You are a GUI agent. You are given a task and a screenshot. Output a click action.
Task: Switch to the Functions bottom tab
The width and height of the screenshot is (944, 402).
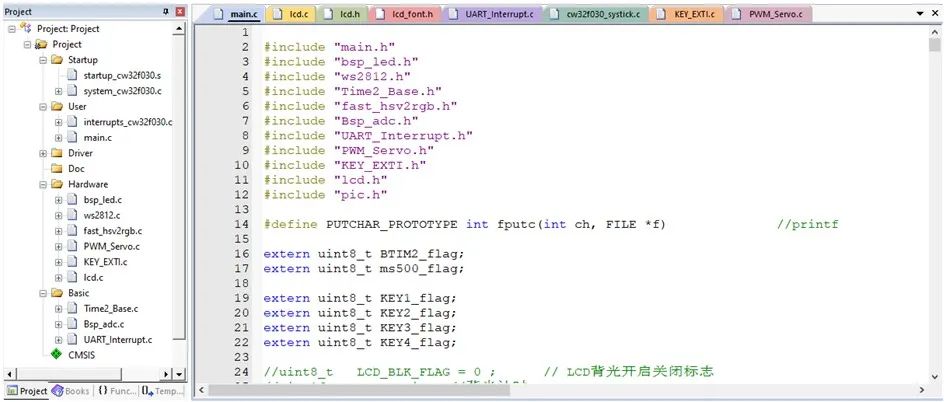coord(117,391)
